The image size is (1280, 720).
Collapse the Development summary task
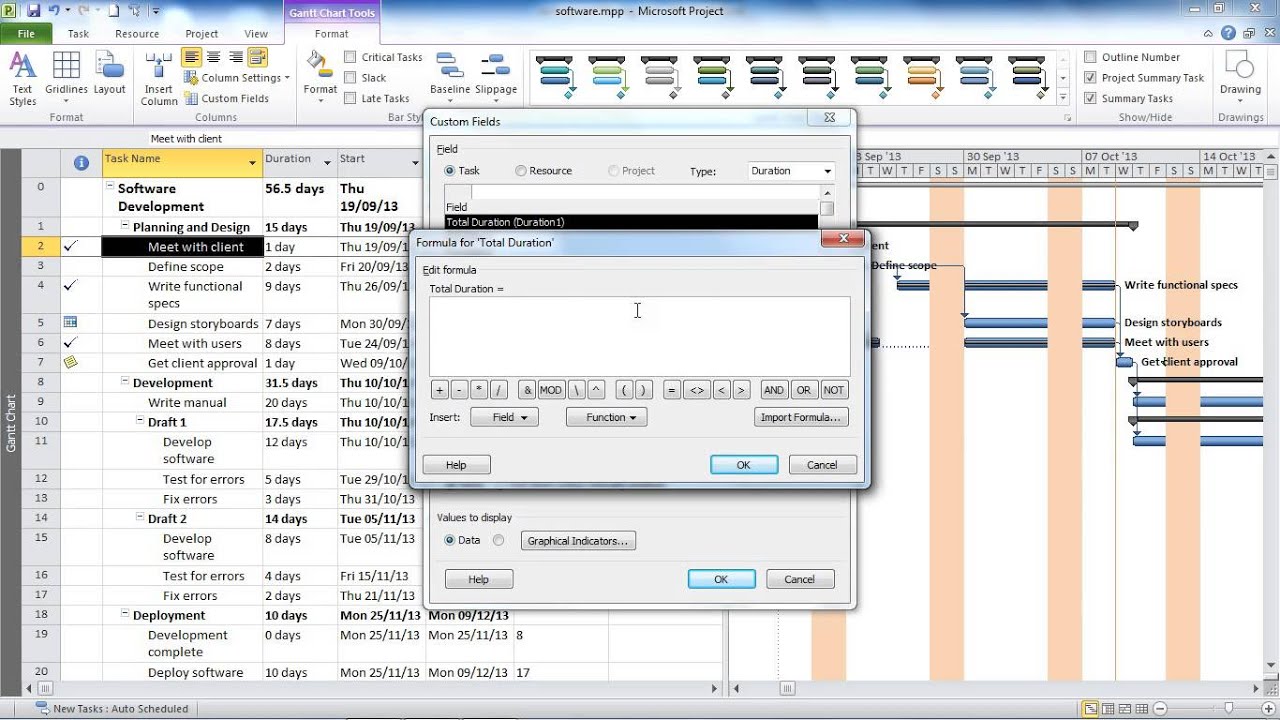125,382
